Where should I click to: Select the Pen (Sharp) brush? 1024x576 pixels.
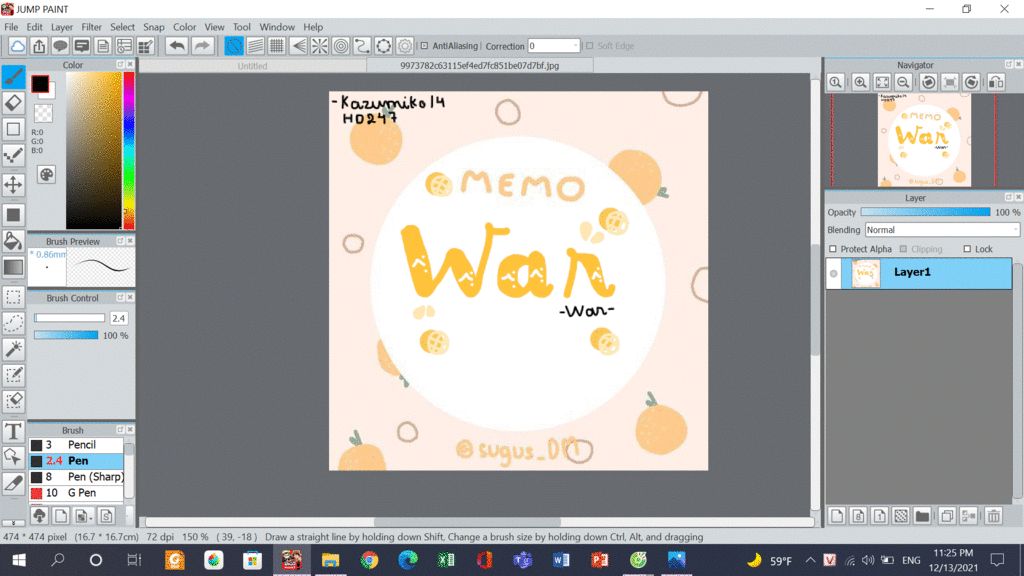click(76, 477)
